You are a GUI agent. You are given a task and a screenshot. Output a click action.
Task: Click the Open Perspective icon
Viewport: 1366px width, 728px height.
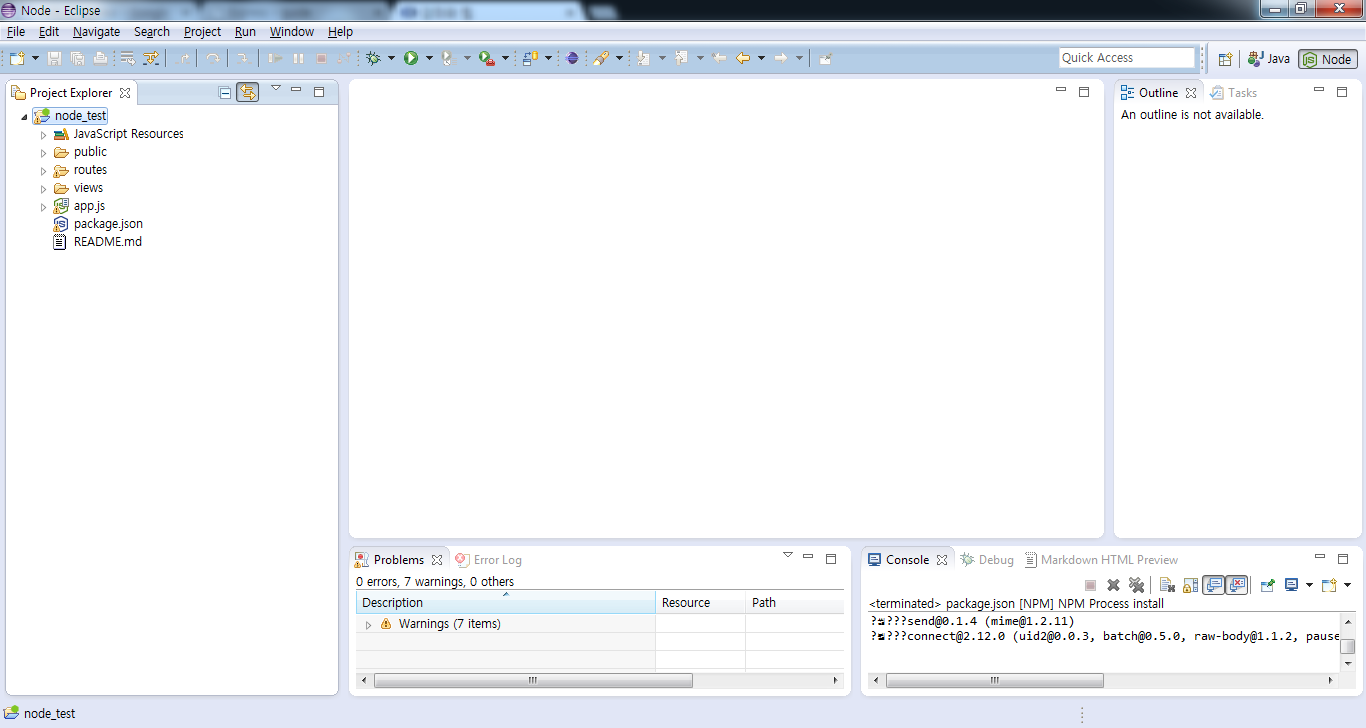pos(1225,59)
